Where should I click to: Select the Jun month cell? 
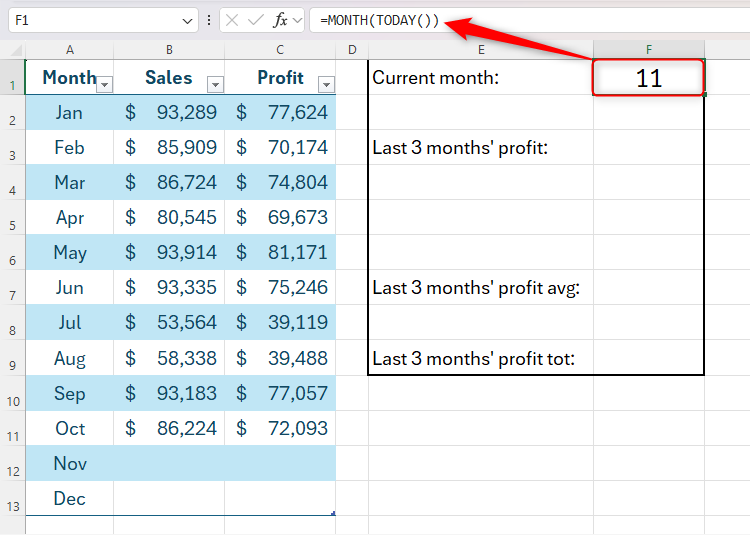pos(70,287)
